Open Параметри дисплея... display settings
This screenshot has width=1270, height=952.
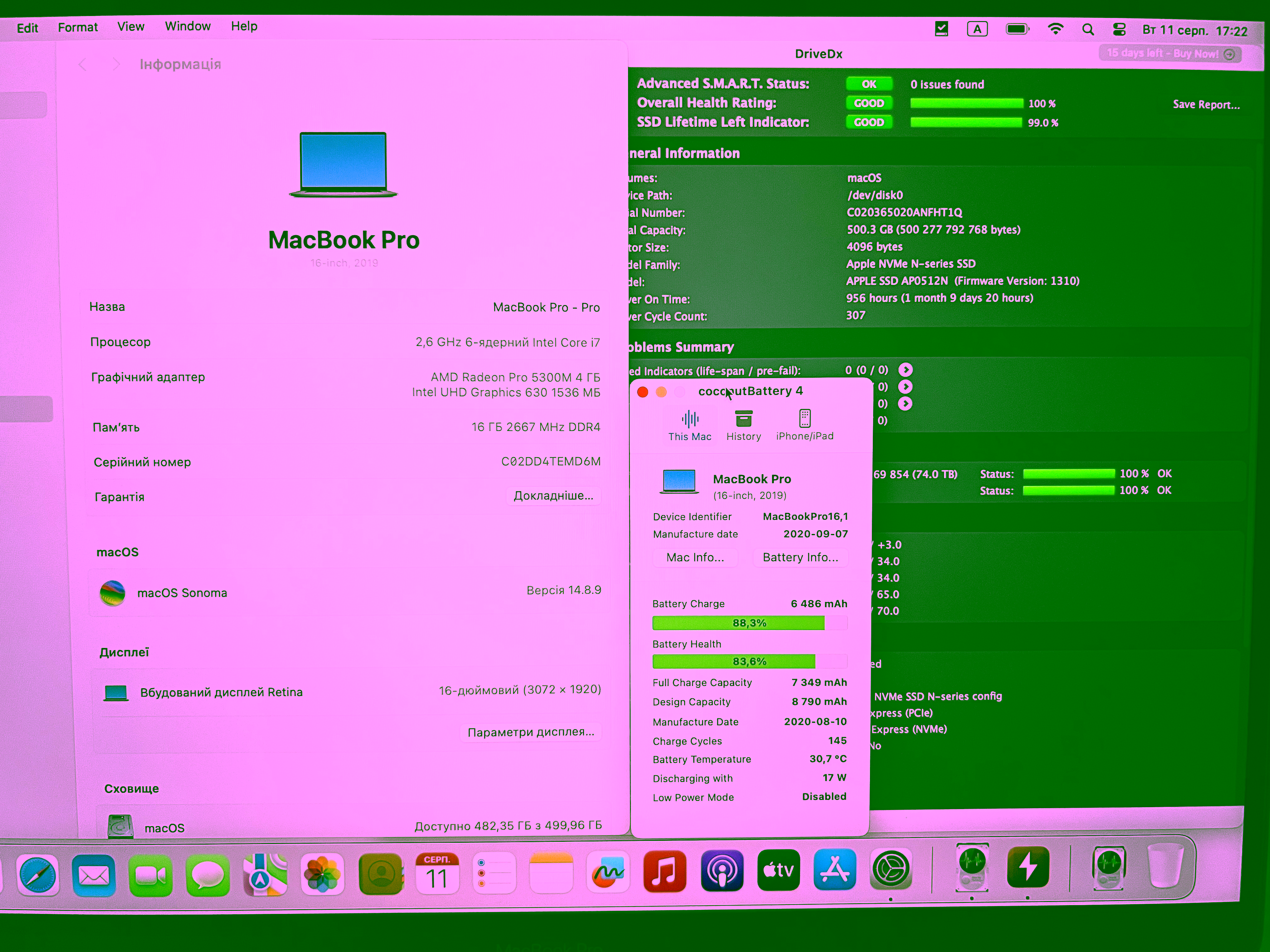(x=531, y=732)
